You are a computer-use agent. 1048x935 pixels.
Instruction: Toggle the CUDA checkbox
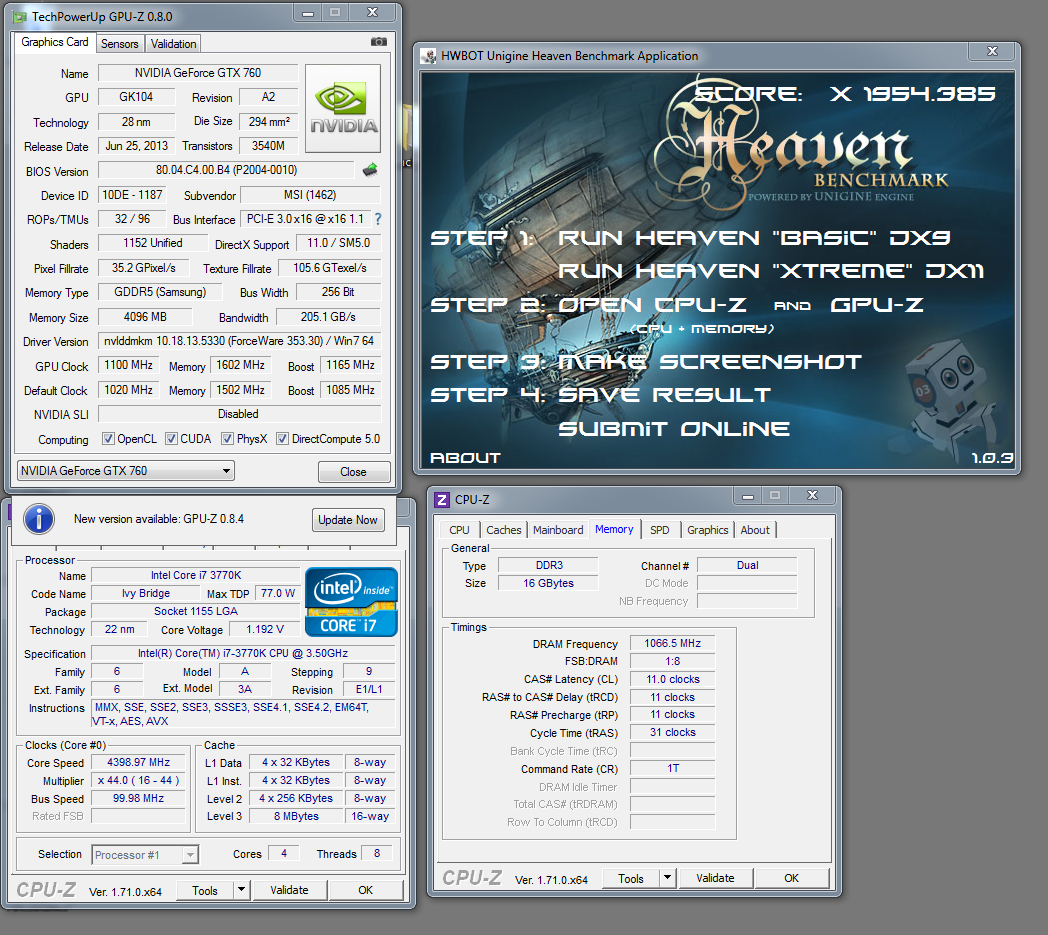171,438
